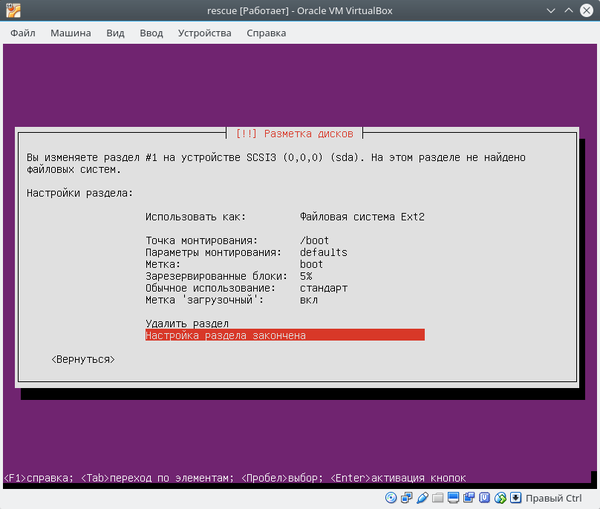Click the mouse integration status icon
This screenshot has height=509, width=600.
tap(500, 498)
